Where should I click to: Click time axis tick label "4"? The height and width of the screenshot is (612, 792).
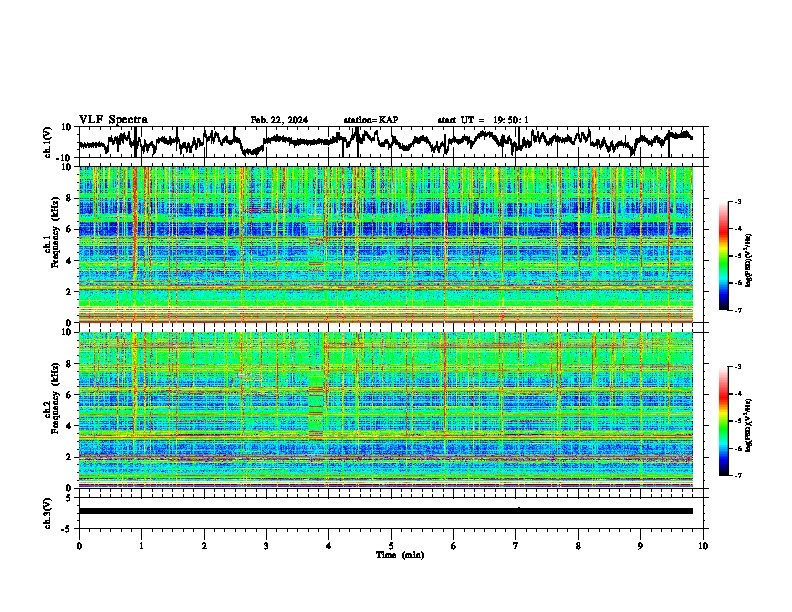point(329,546)
